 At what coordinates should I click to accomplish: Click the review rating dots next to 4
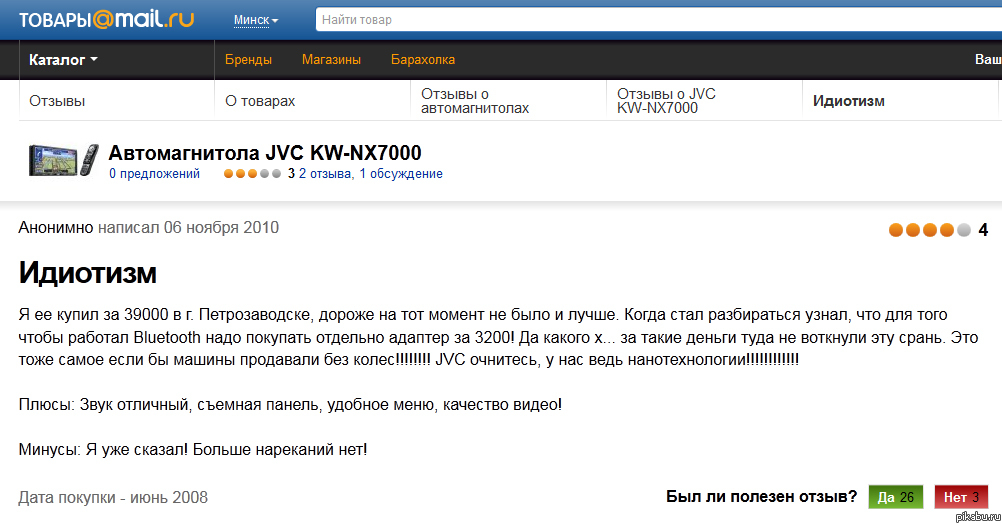tap(930, 230)
